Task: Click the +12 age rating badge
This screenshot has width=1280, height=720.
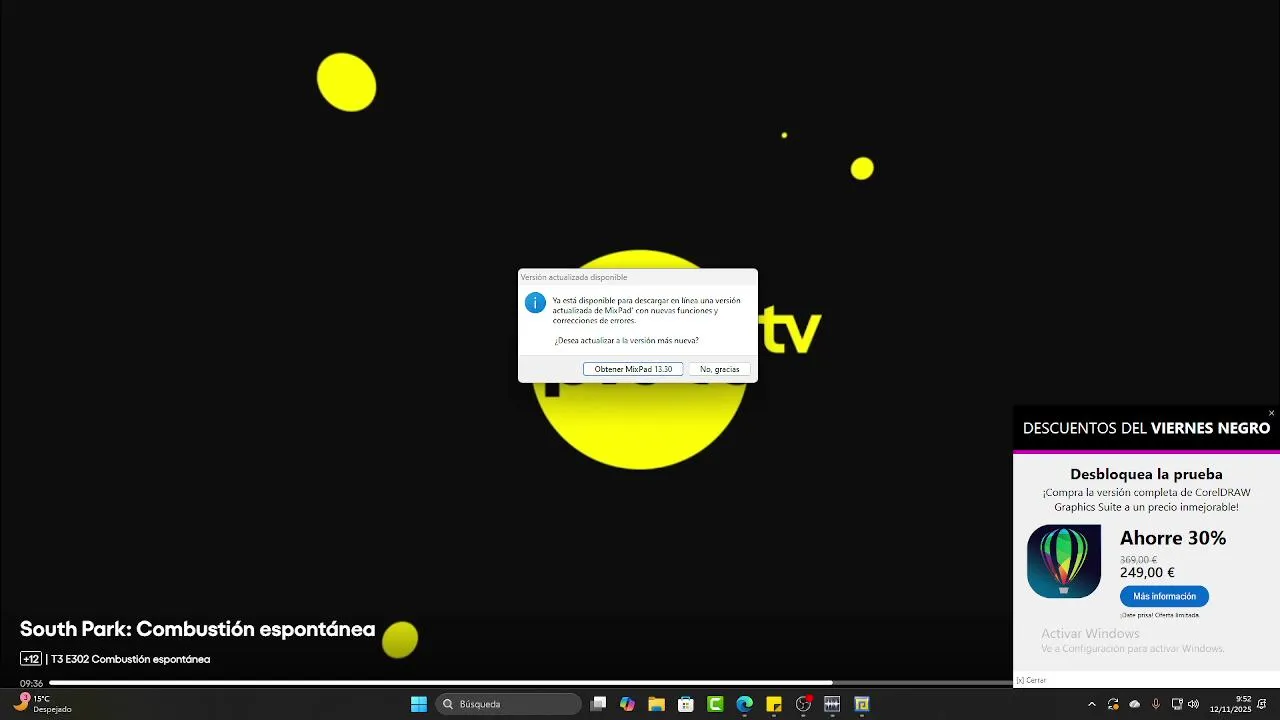Action: click(x=30, y=659)
